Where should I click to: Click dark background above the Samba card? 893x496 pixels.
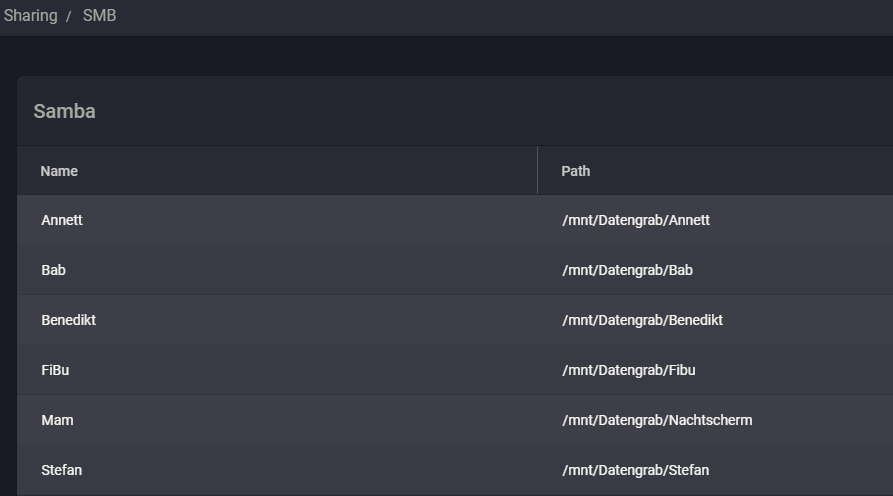tap(450, 57)
